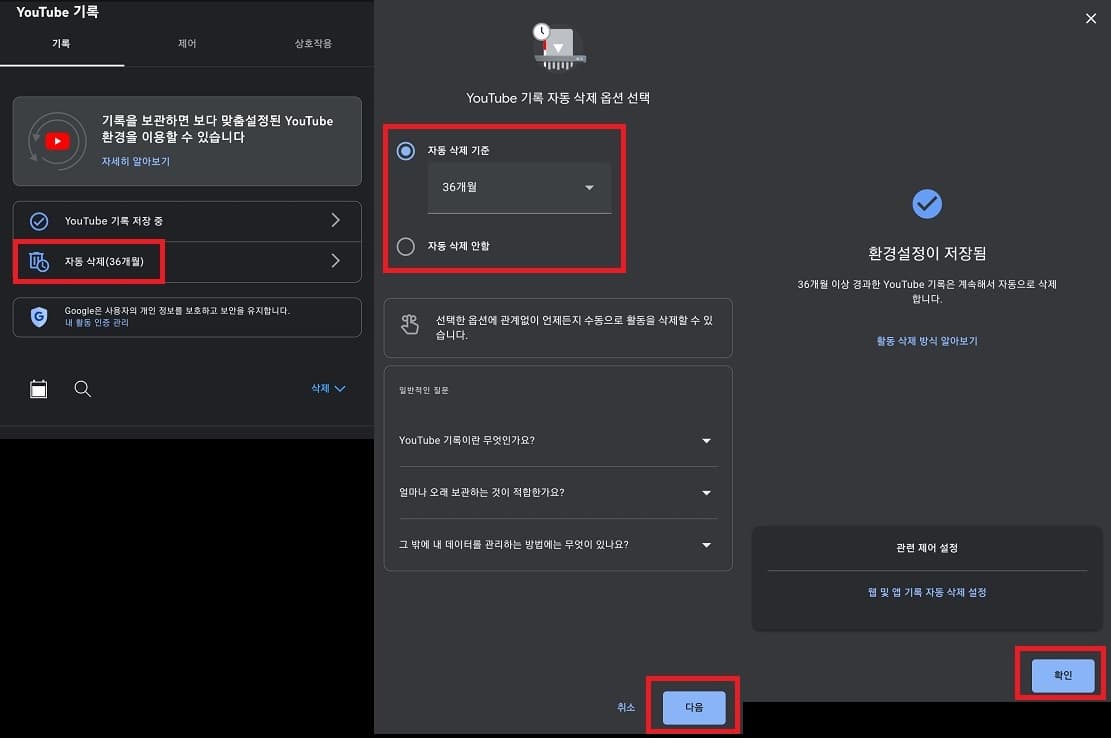The image size is (1111, 738).
Task: Click the 일반적인 질문 label
Action: (424, 390)
